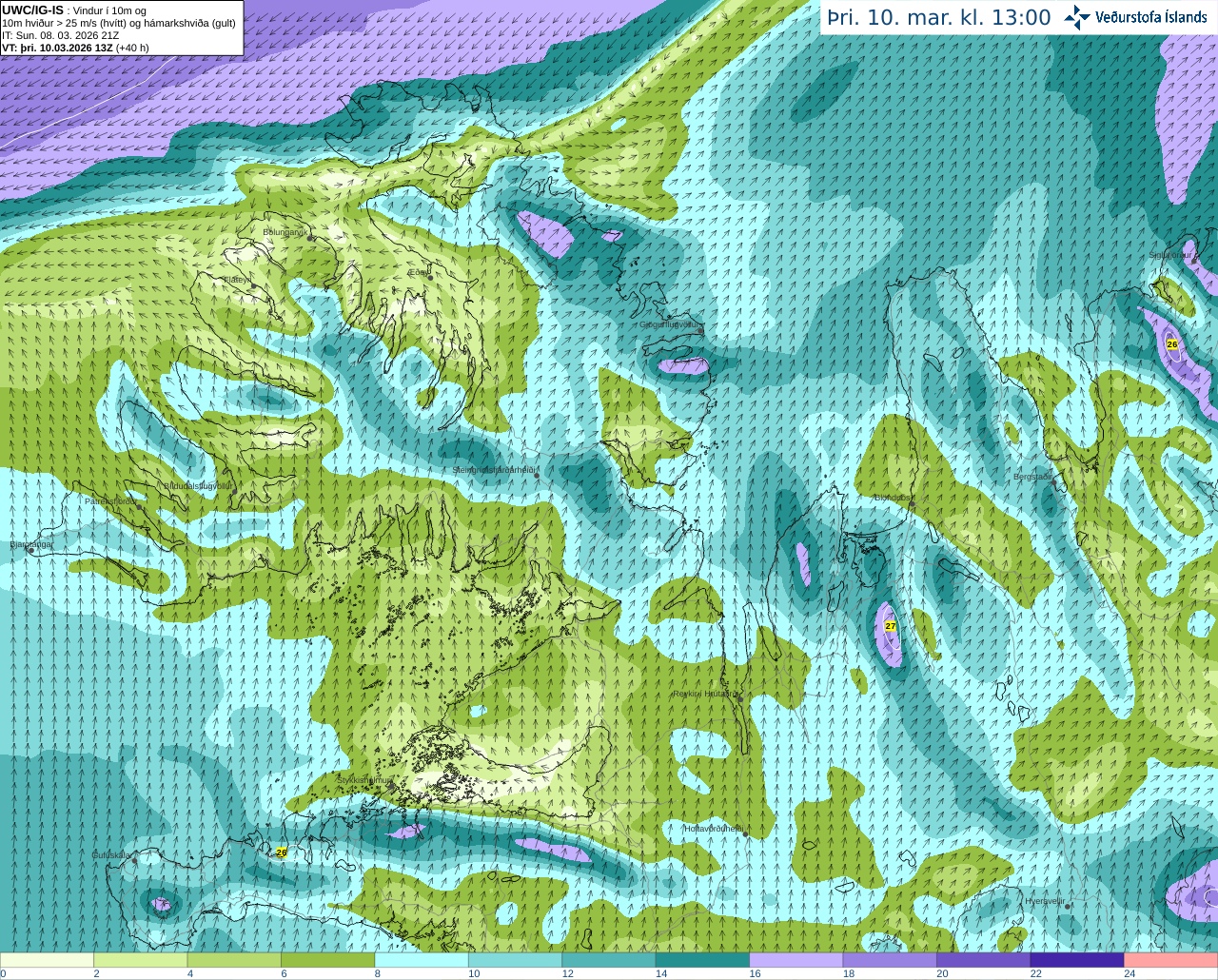Pick the 14–16 m/s dark teal swatch
1218x980 pixels.
[x=703, y=960]
